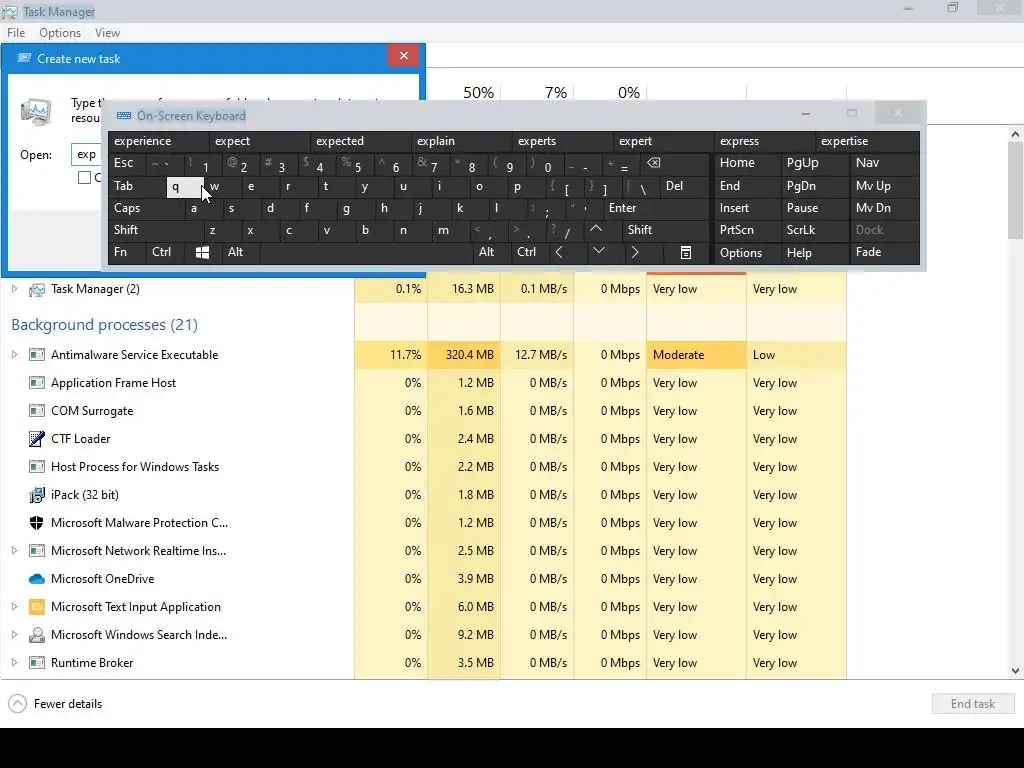Viewport: 1024px width, 768px height.
Task: Click the scrollbar down arrow
Action: click(1015, 671)
